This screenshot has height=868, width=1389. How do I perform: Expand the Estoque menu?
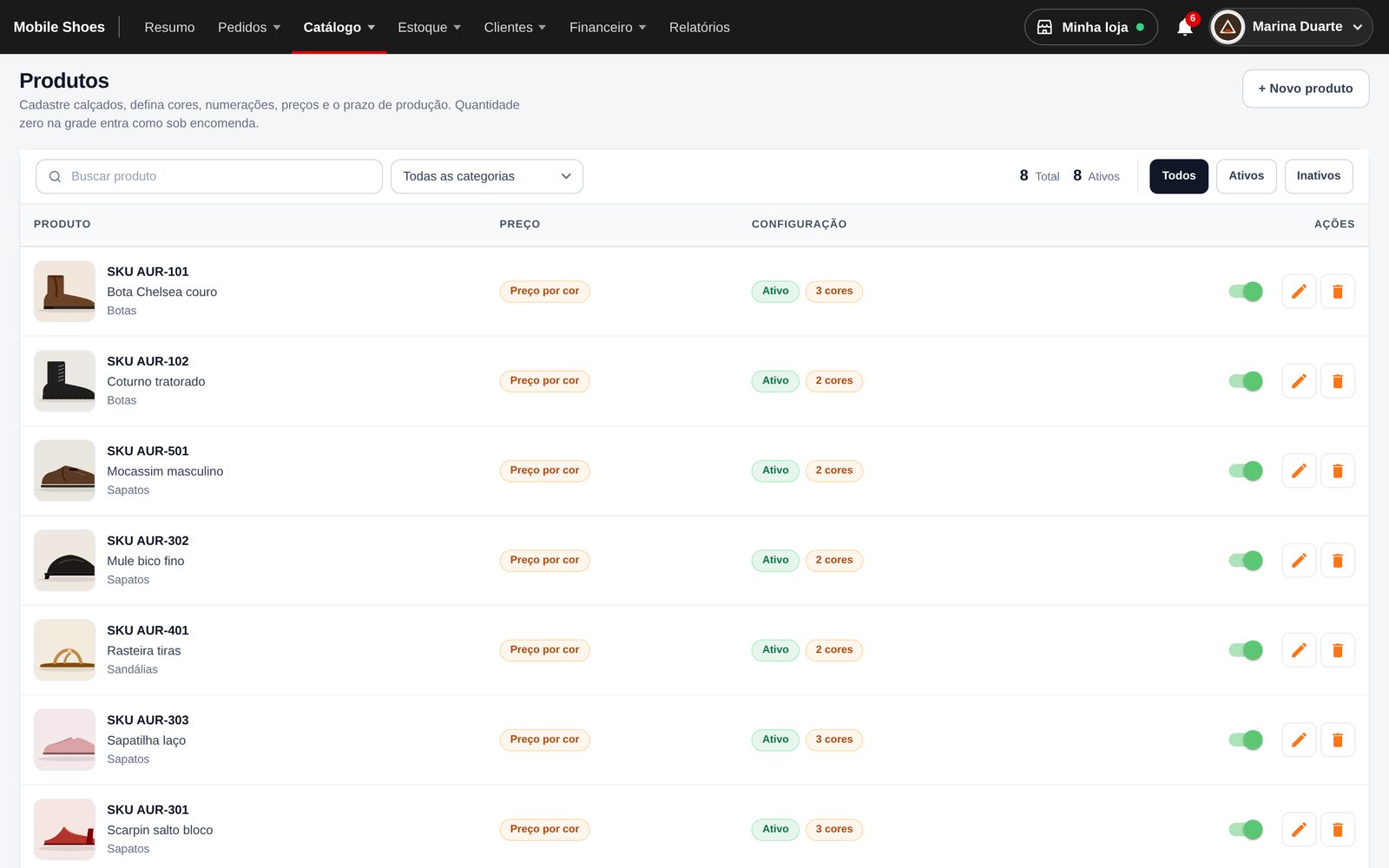tap(429, 27)
